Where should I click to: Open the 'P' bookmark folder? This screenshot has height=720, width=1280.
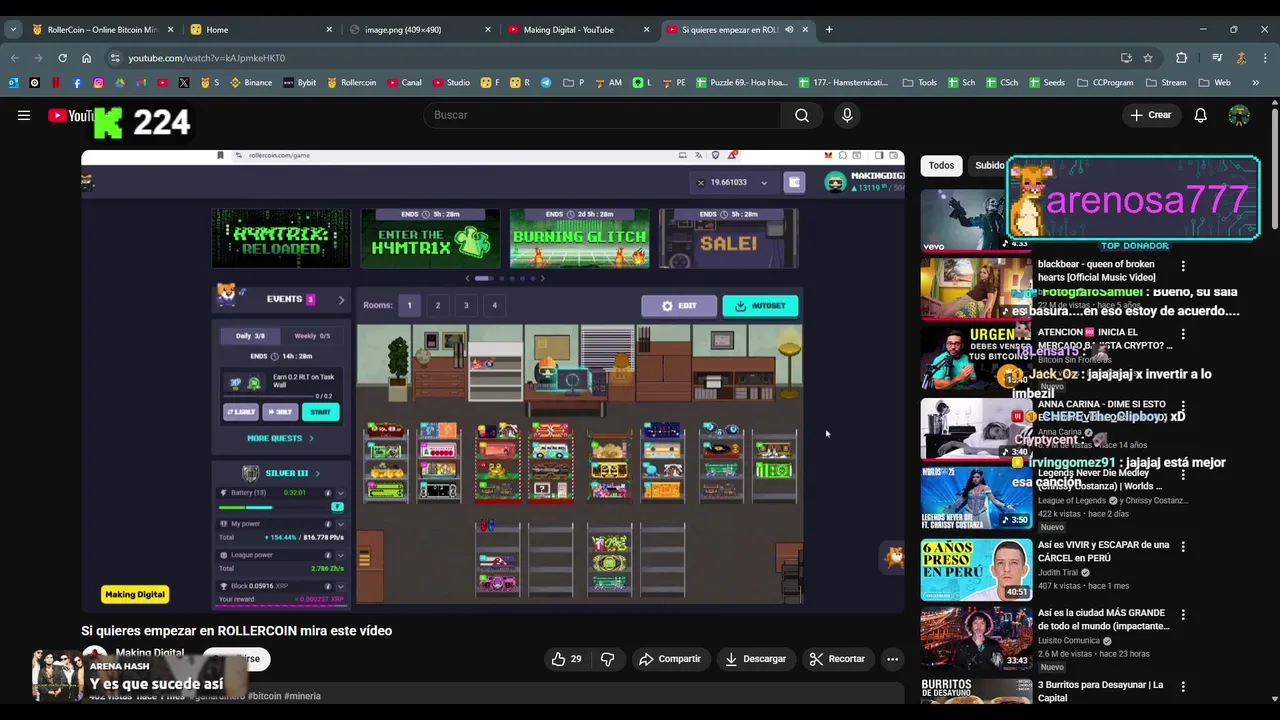[x=574, y=83]
